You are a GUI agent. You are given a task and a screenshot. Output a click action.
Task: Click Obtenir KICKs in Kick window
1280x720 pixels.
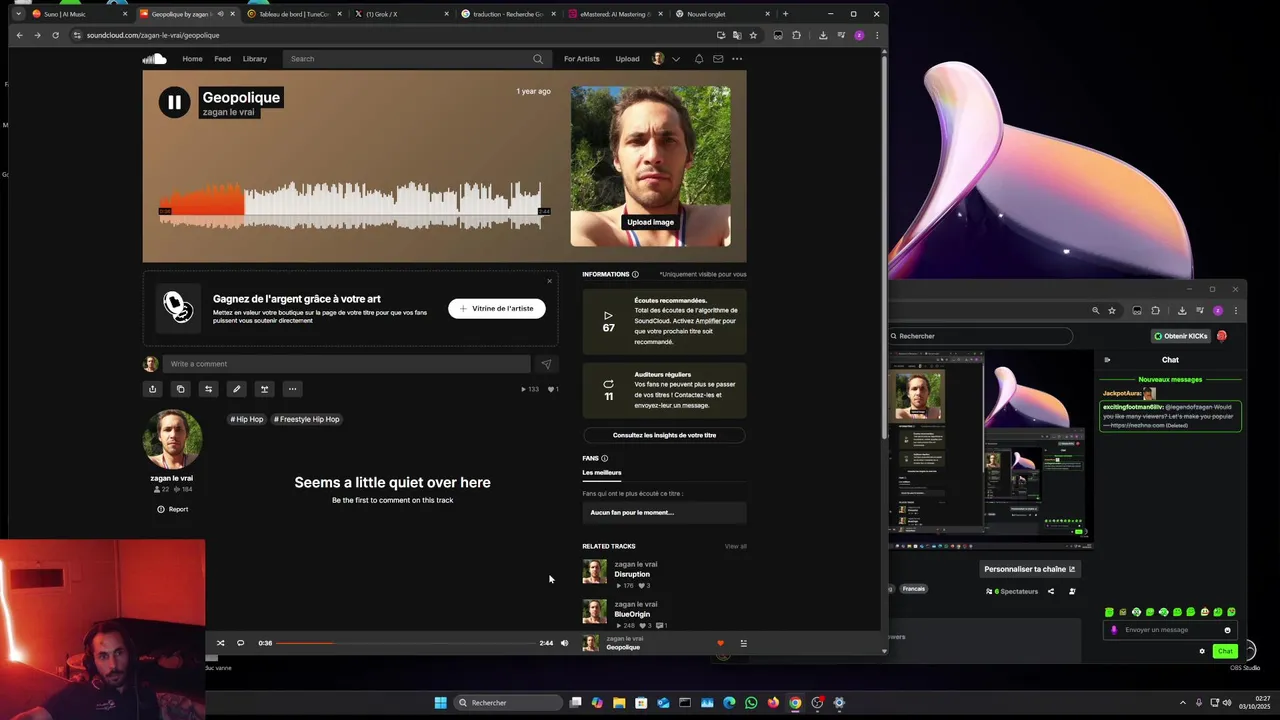point(1181,336)
